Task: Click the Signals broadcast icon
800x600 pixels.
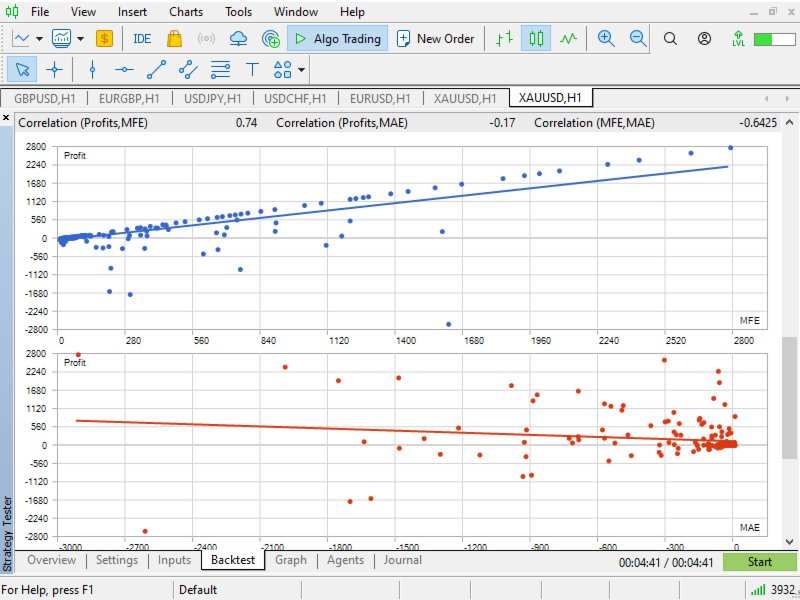Action: [x=206, y=39]
